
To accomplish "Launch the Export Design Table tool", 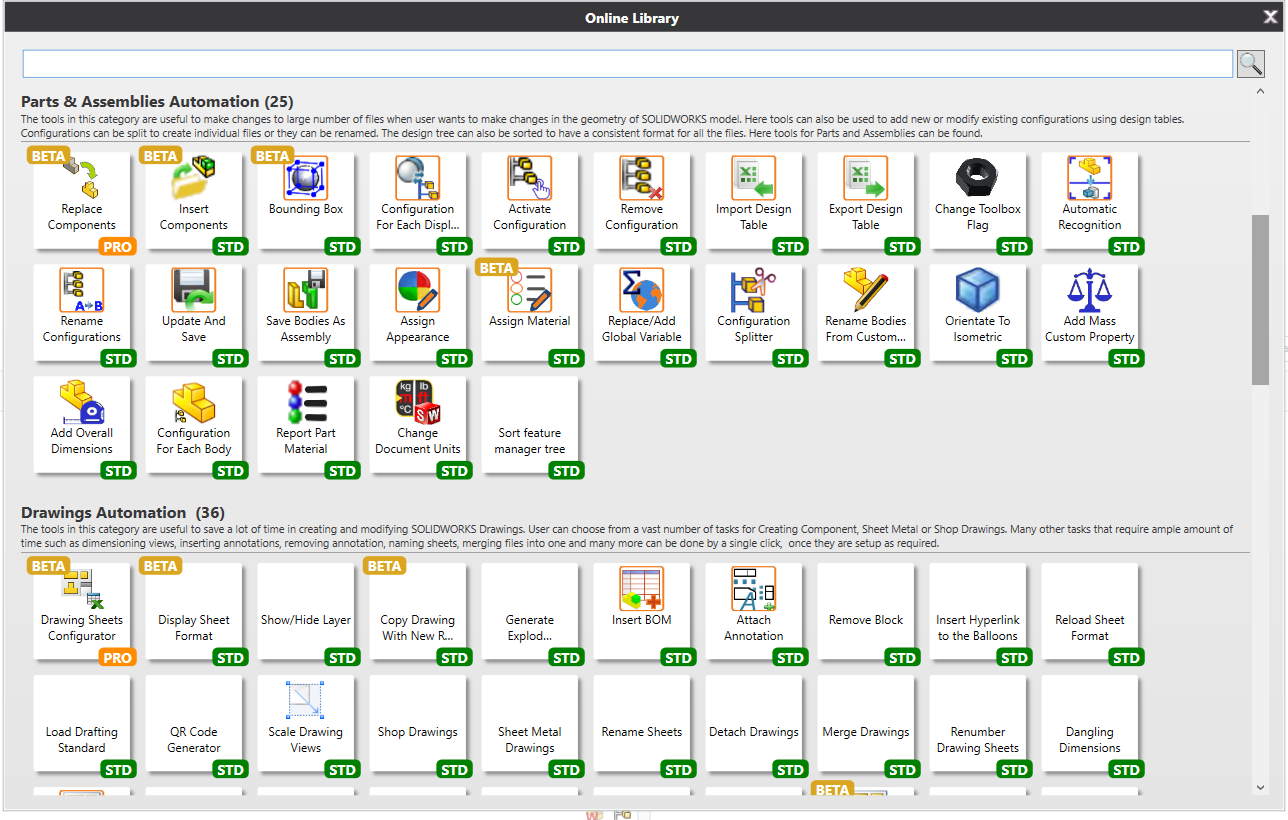I will coord(866,201).
